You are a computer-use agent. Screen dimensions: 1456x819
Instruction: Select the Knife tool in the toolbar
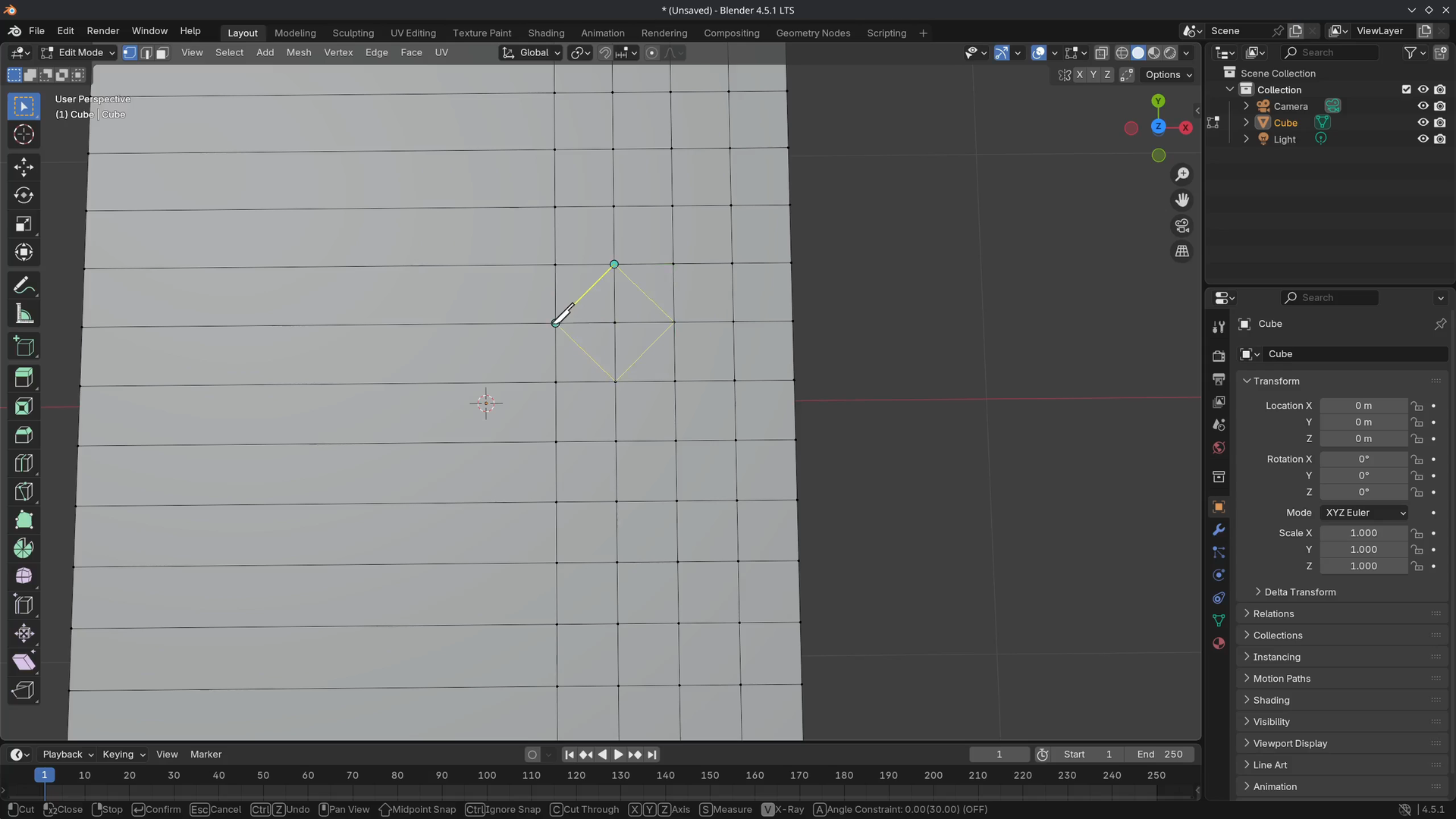tap(24, 491)
